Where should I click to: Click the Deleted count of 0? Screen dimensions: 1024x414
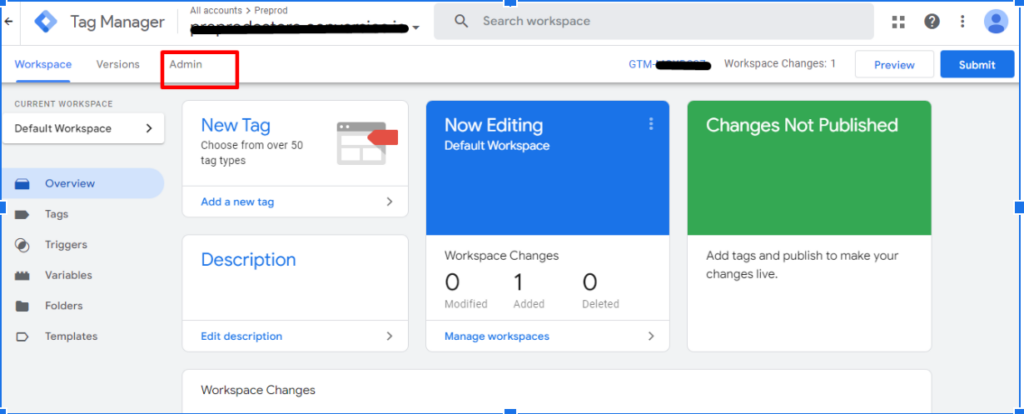pyautogui.click(x=590, y=283)
